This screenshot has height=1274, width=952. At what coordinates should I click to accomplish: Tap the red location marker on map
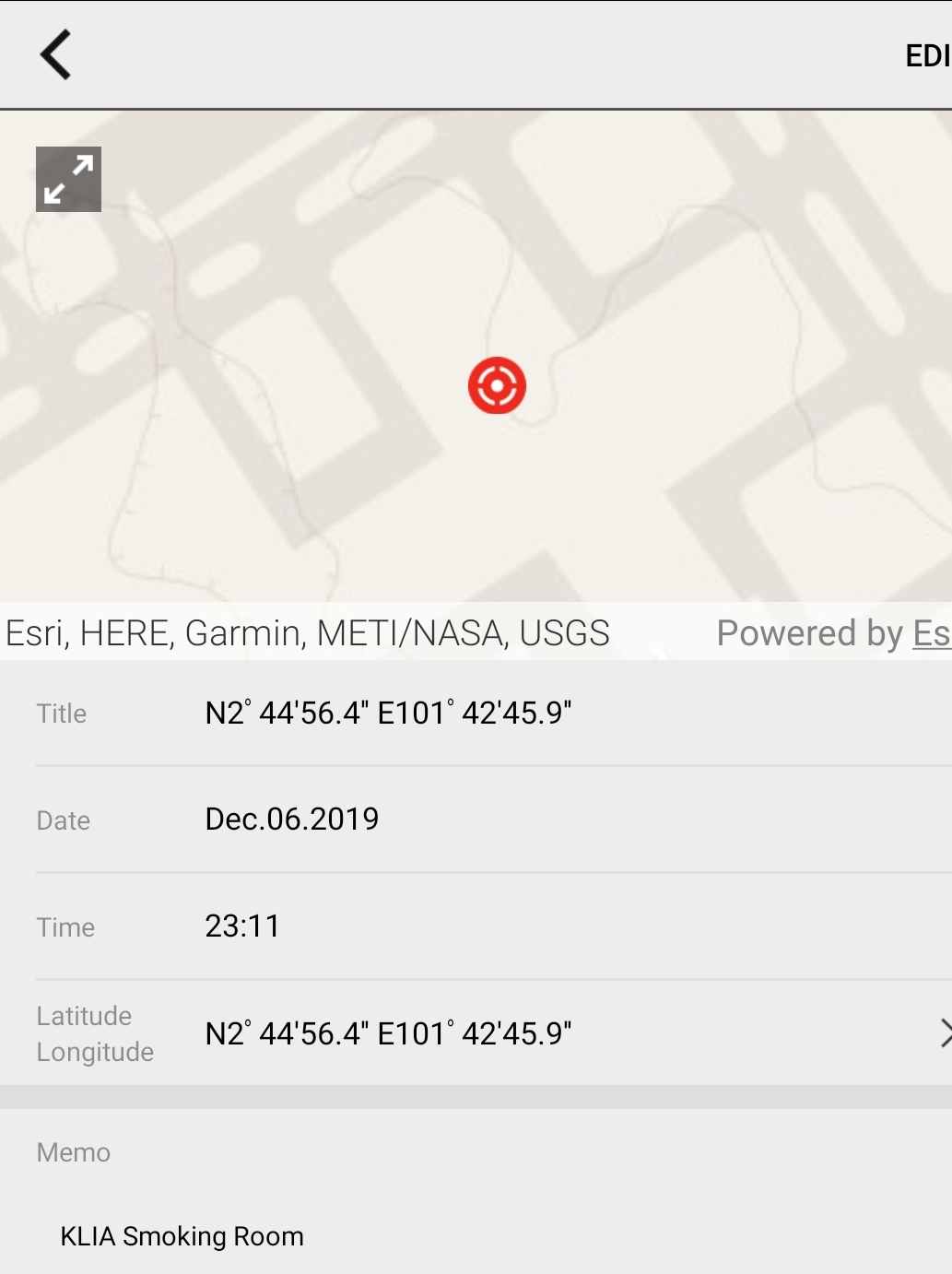pos(497,385)
